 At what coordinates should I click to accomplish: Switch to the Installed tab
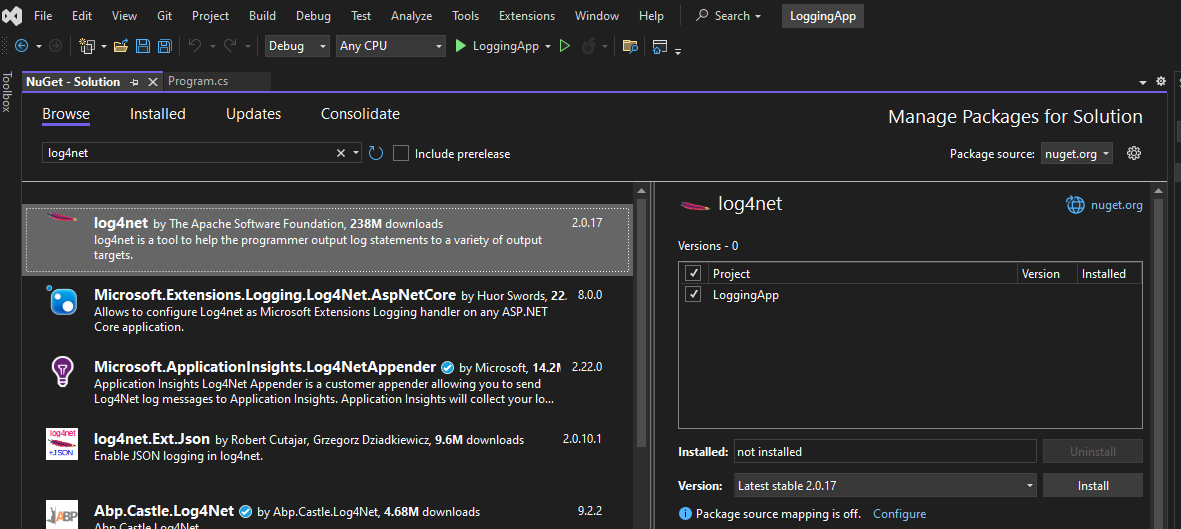click(x=157, y=114)
